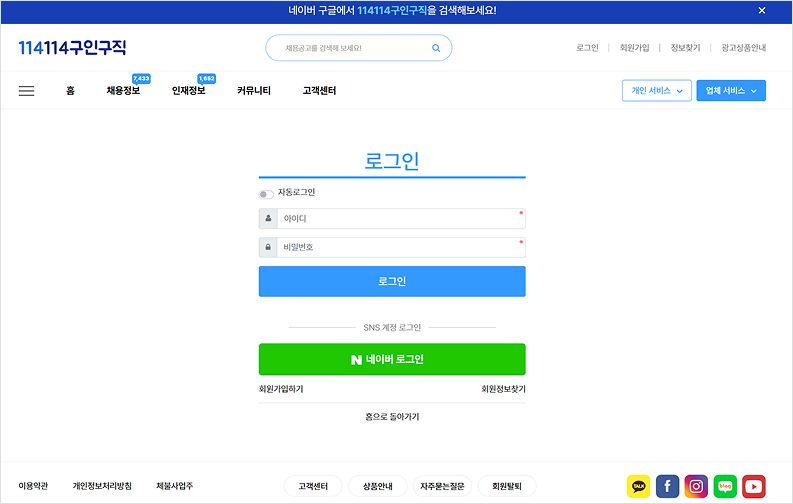Screen dimensions: 793x504
Task: Open the 체불사업주 footer link
Action: tap(174, 486)
